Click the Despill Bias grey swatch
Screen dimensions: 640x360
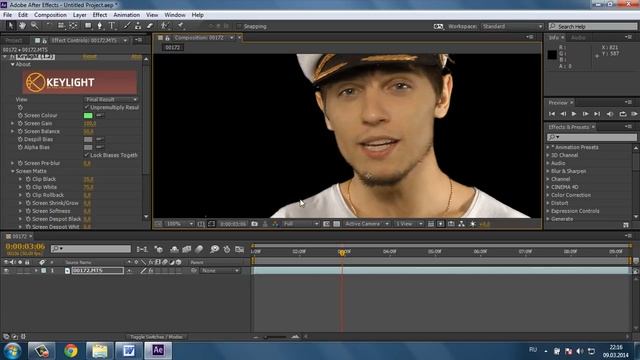(x=88, y=139)
